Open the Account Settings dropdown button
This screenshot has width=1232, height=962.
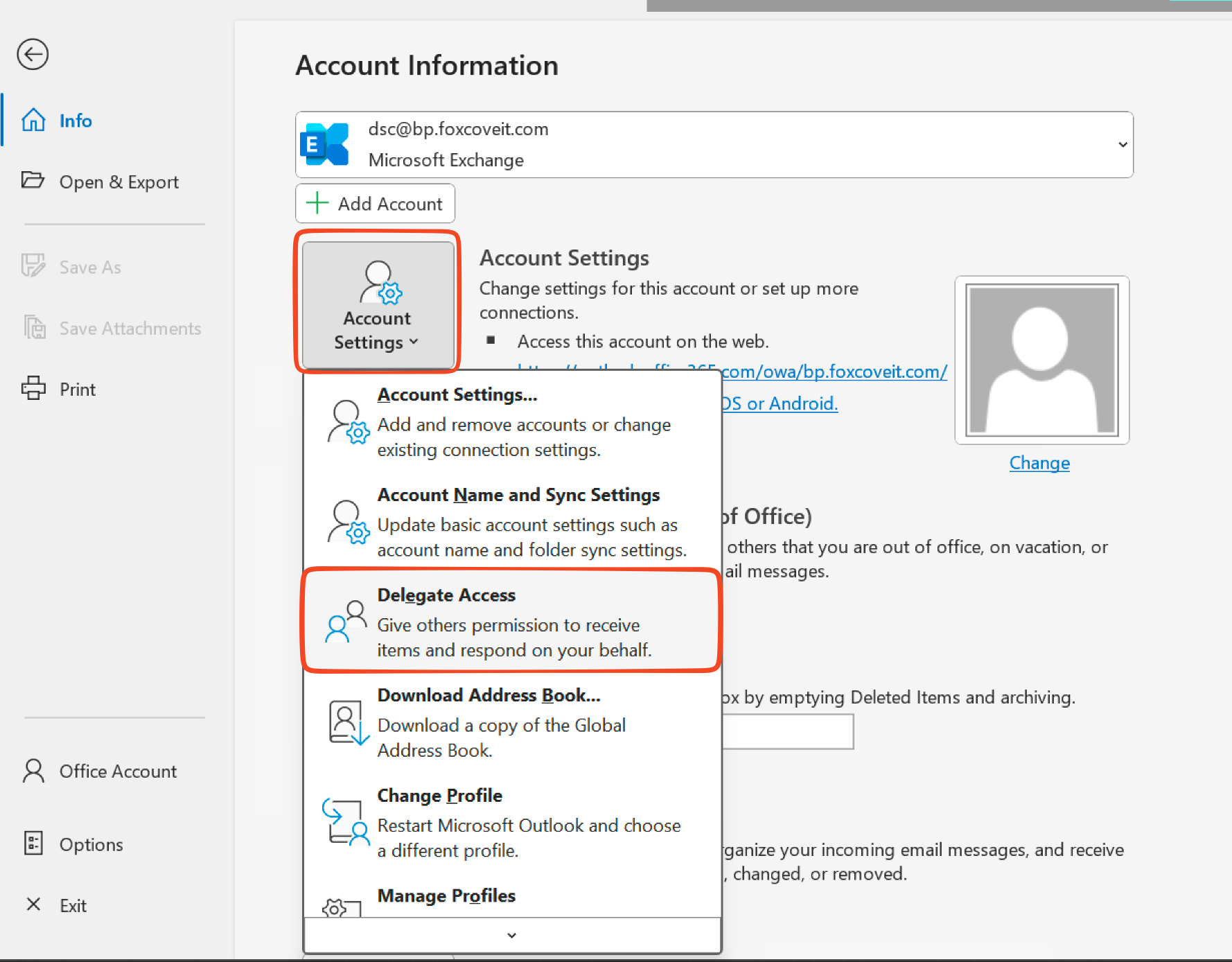[378, 304]
